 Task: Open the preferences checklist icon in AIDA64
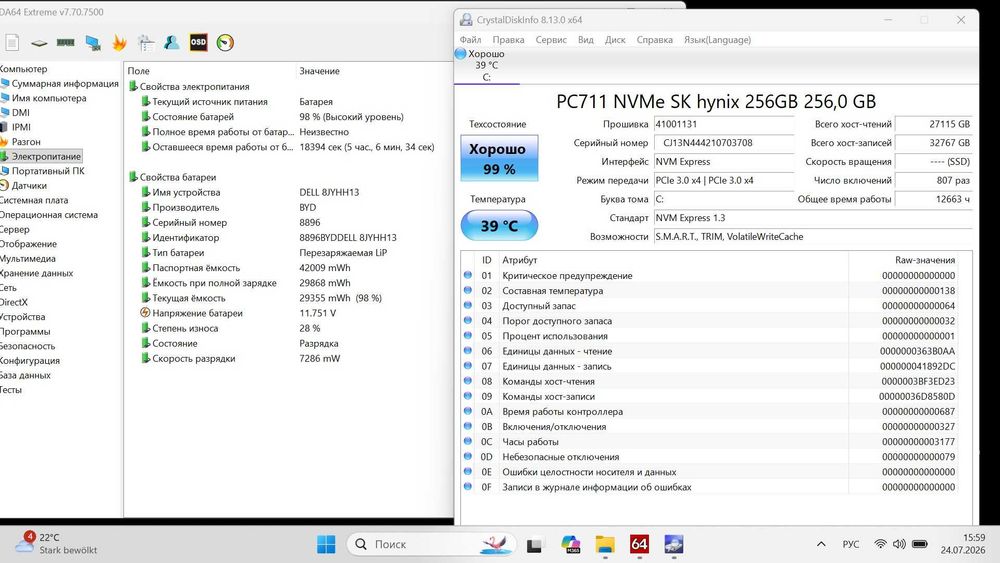pos(146,43)
